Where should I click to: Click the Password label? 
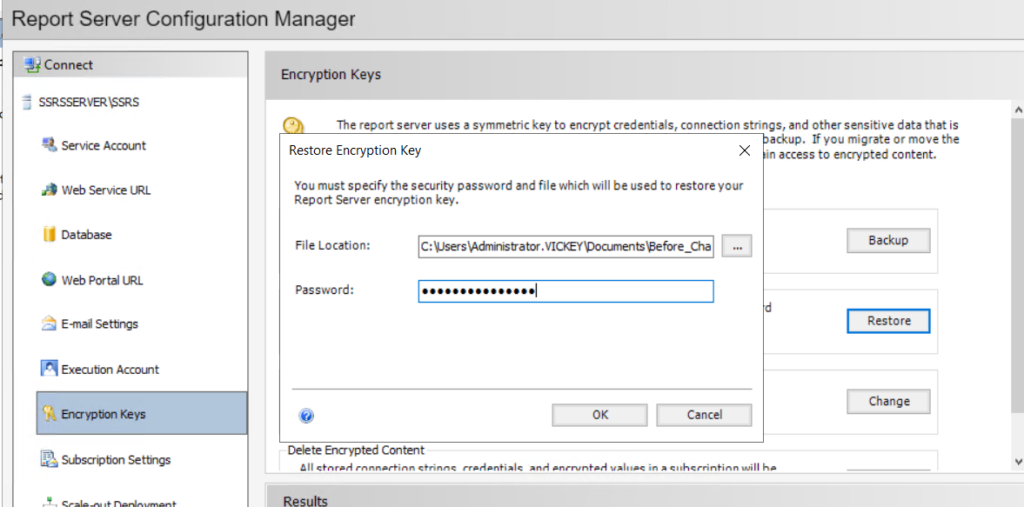324,289
